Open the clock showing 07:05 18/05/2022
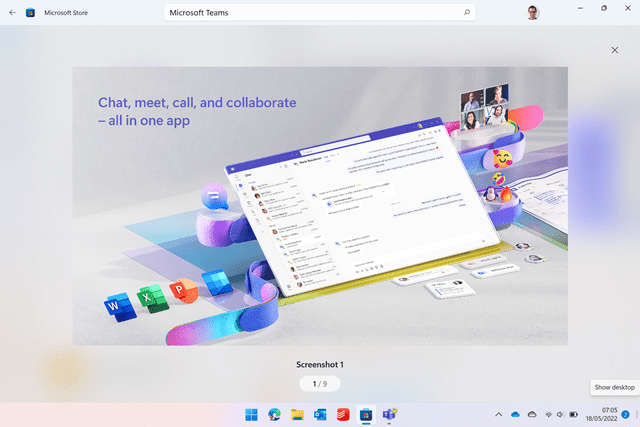Image resolution: width=640 pixels, height=427 pixels. click(601, 414)
